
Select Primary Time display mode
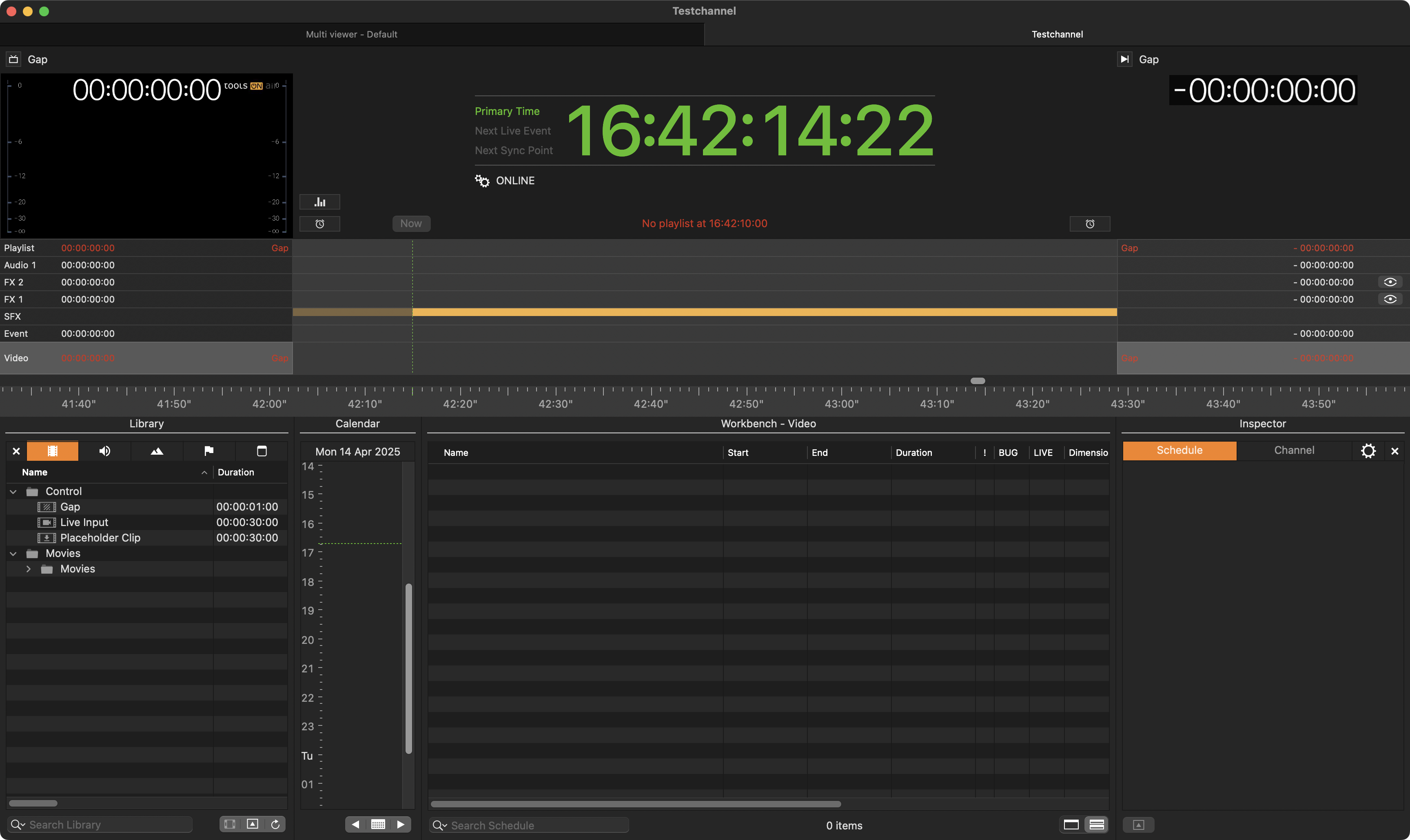[x=507, y=111]
